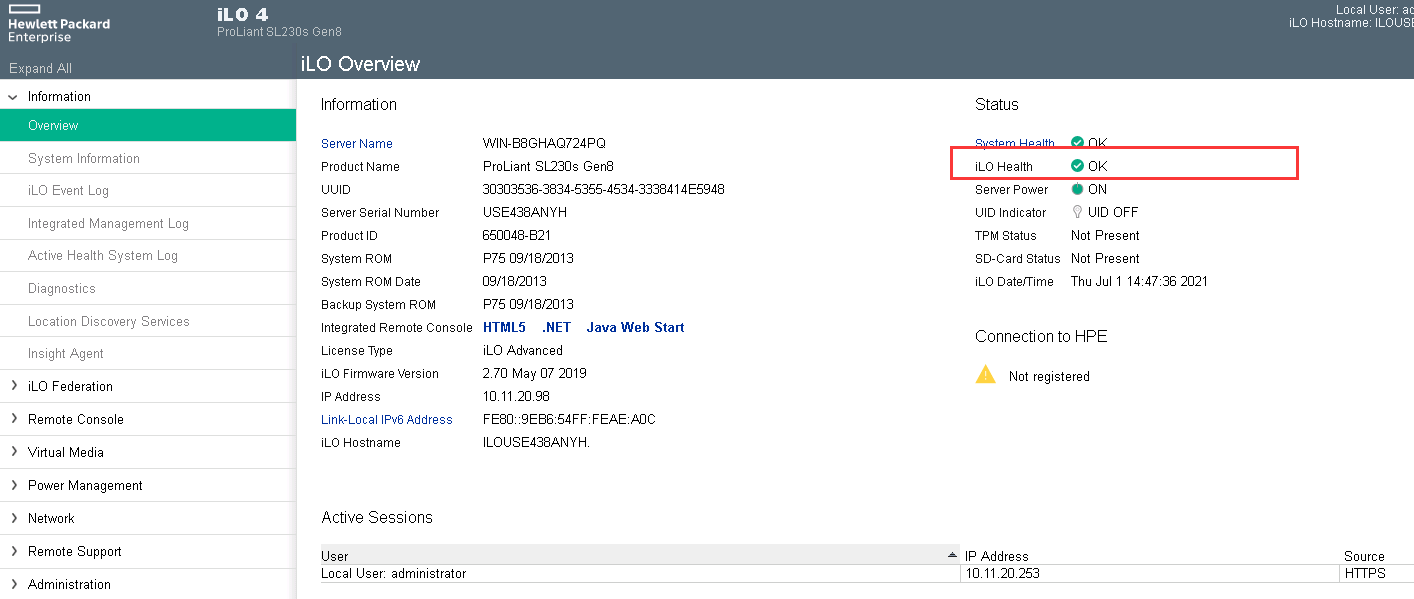1414x599 pixels.
Task: Launch the HTML5 remote console link
Action: click(x=504, y=327)
